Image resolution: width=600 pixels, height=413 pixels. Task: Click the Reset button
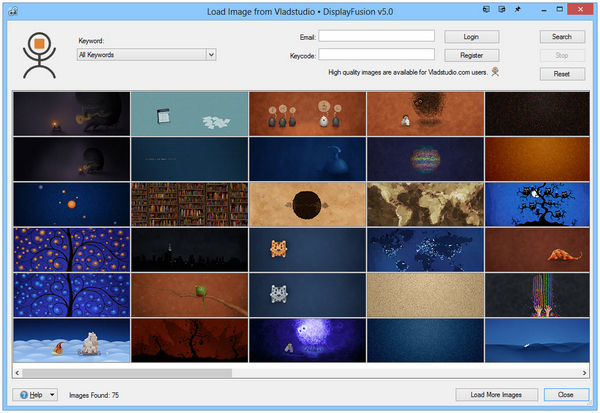coord(562,74)
